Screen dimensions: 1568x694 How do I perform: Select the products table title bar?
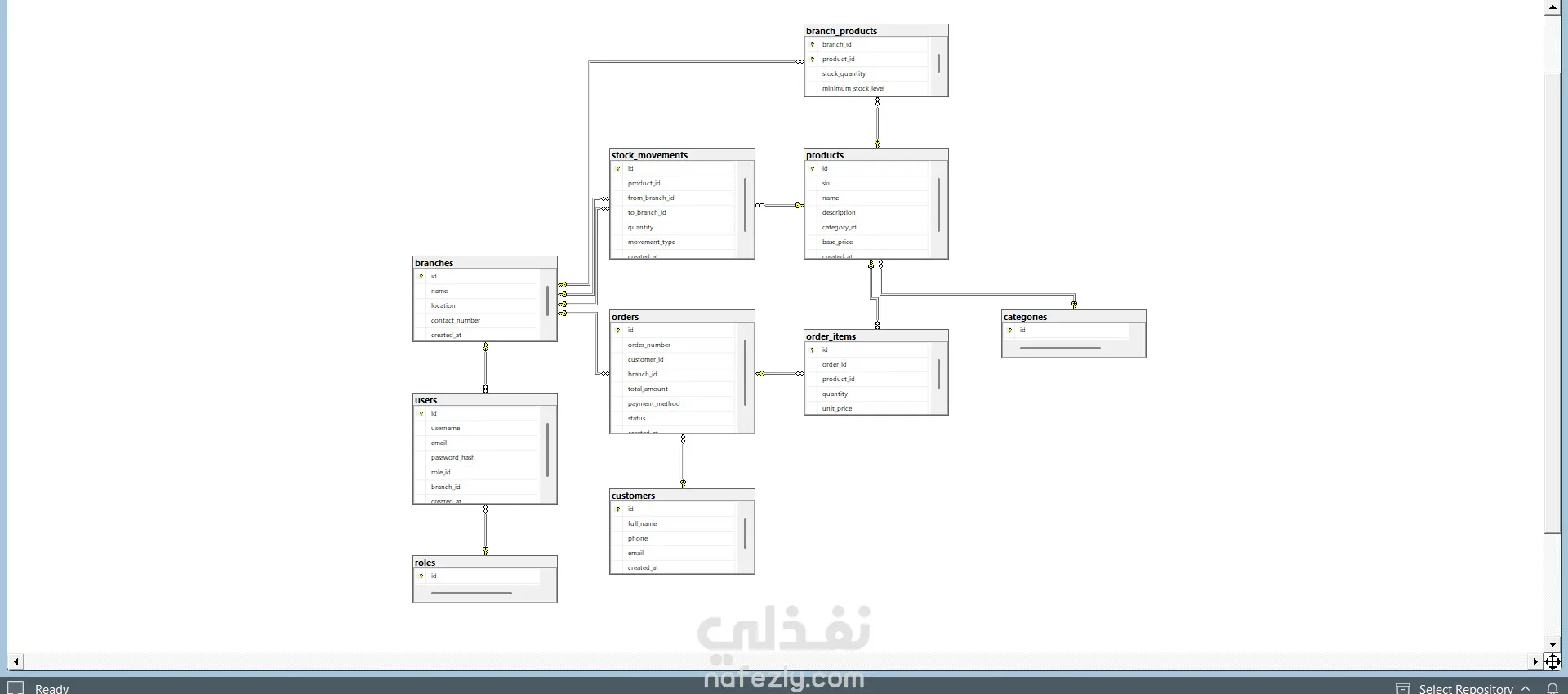pyautogui.click(x=876, y=155)
